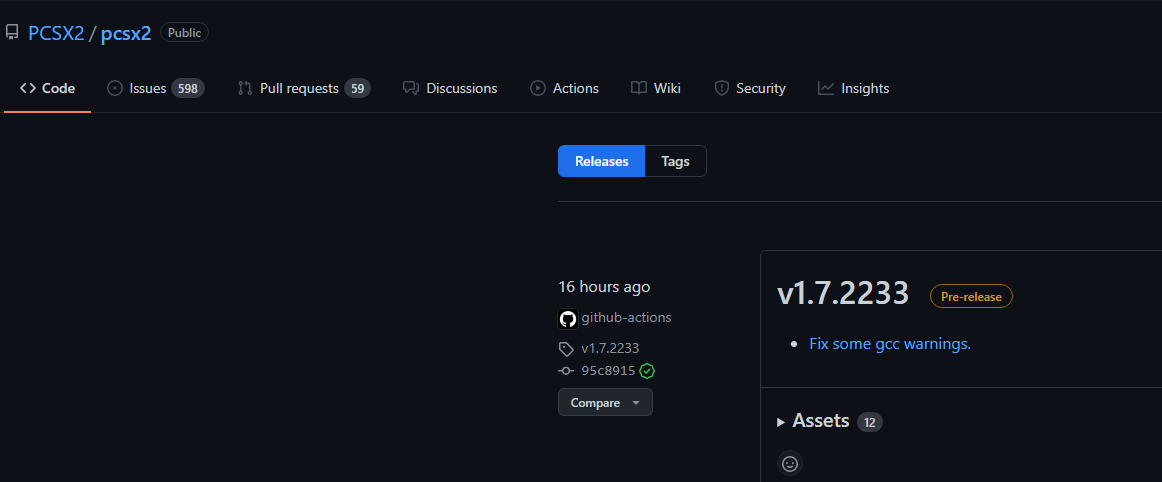Open the smiley reaction picker

790,464
